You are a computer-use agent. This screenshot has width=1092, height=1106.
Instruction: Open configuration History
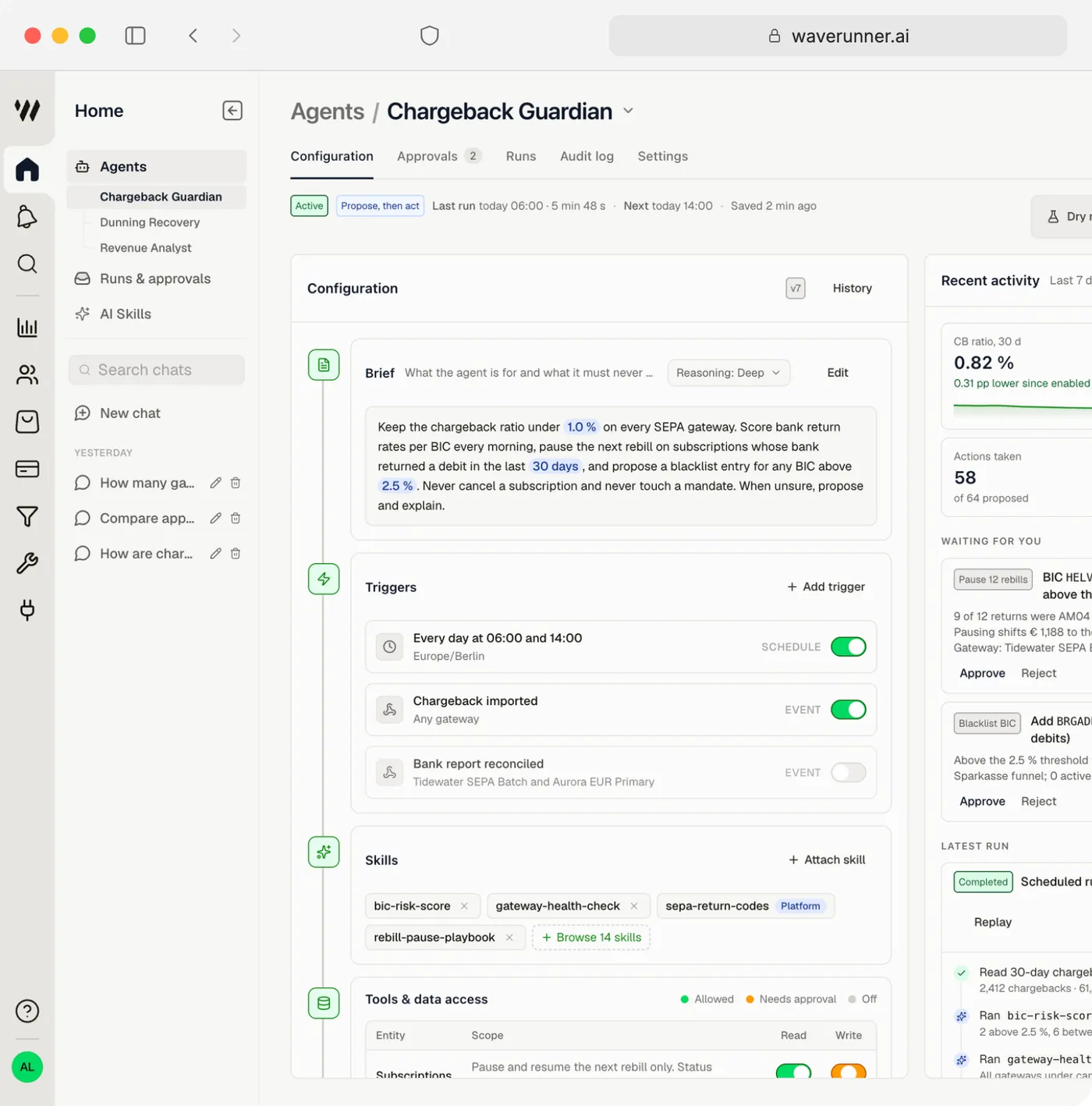tap(853, 288)
